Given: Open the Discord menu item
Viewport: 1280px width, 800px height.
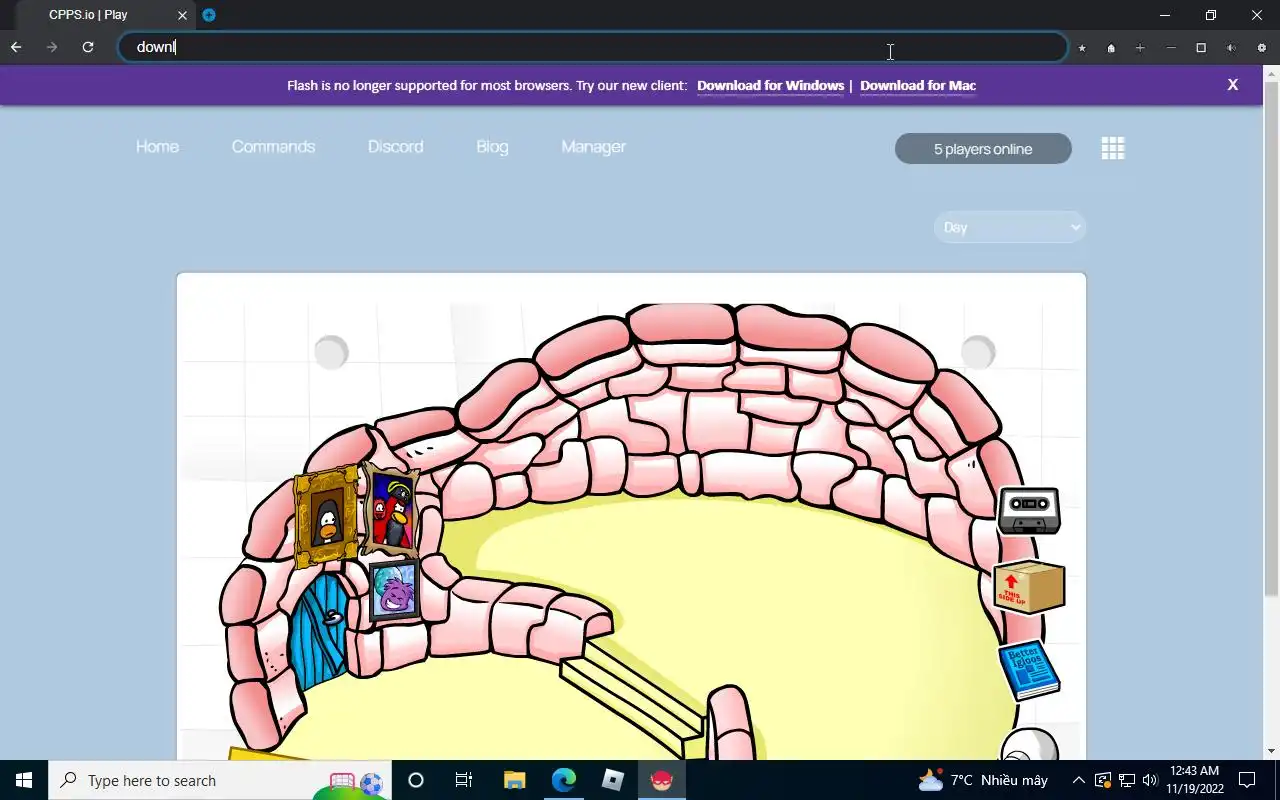Looking at the screenshot, I should point(395,146).
